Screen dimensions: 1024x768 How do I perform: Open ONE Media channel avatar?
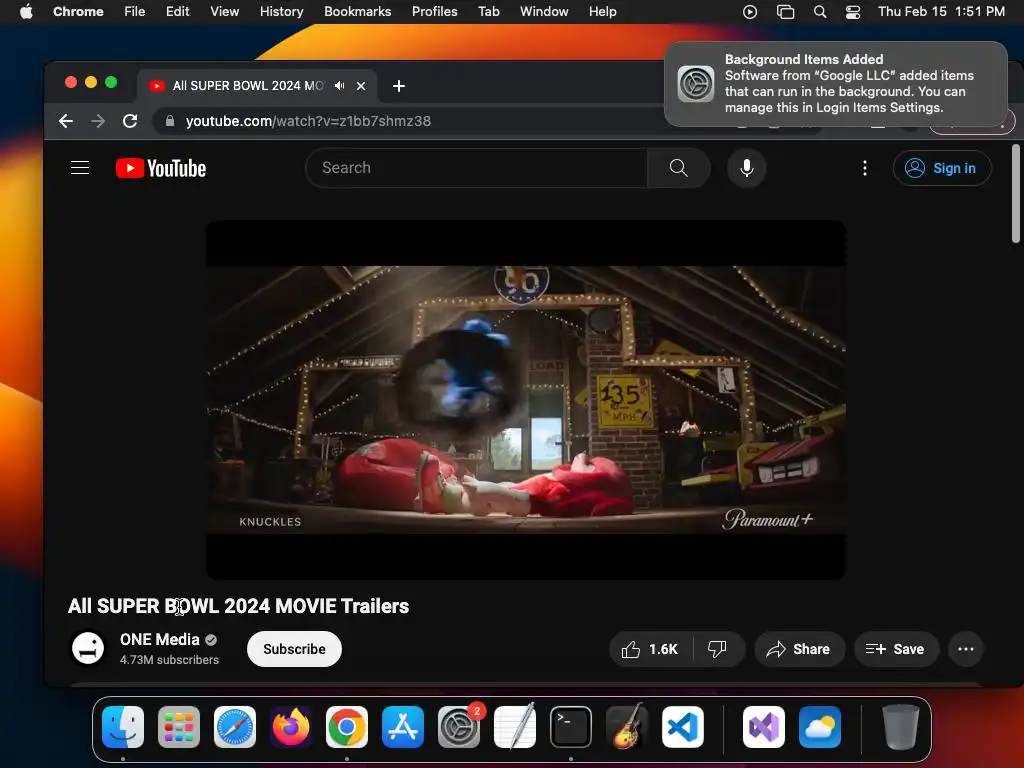click(x=88, y=648)
